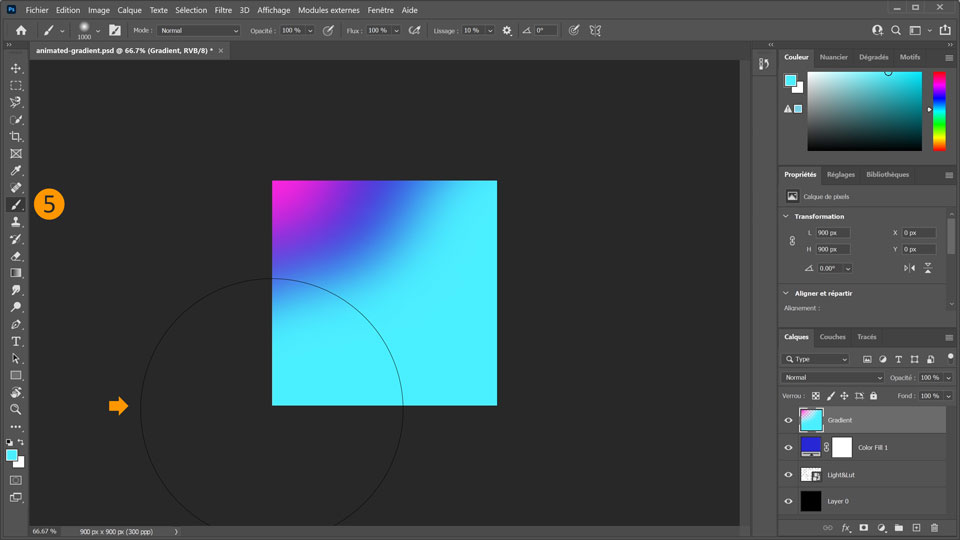Collapse the Transformation section

(x=786, y=216)
